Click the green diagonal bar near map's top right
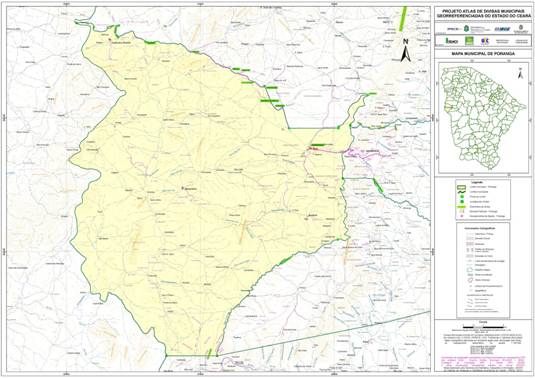This screenshot has height=378, width=535. click(403, 19)
